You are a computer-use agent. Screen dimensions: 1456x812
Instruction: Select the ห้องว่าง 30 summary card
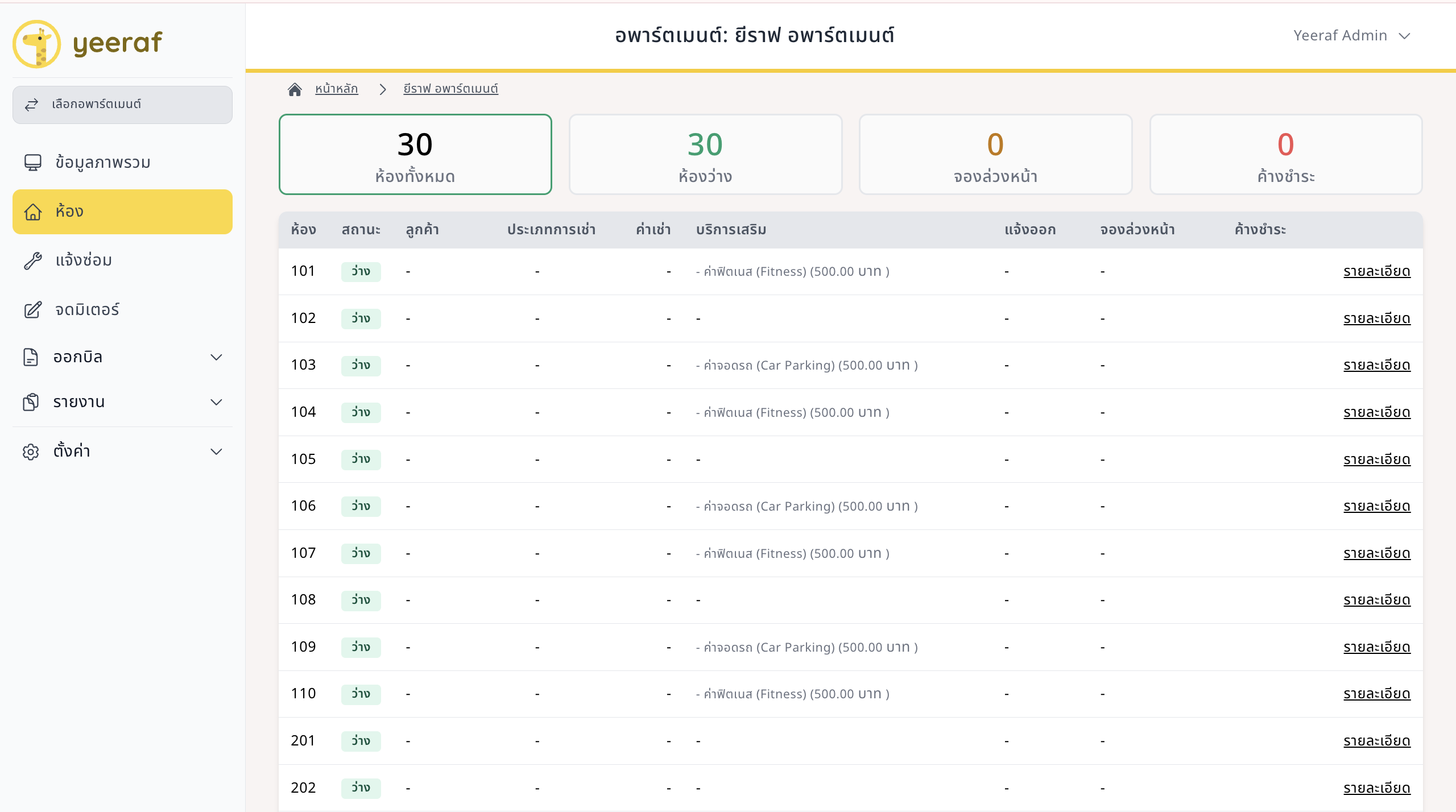tap(705, 155)
